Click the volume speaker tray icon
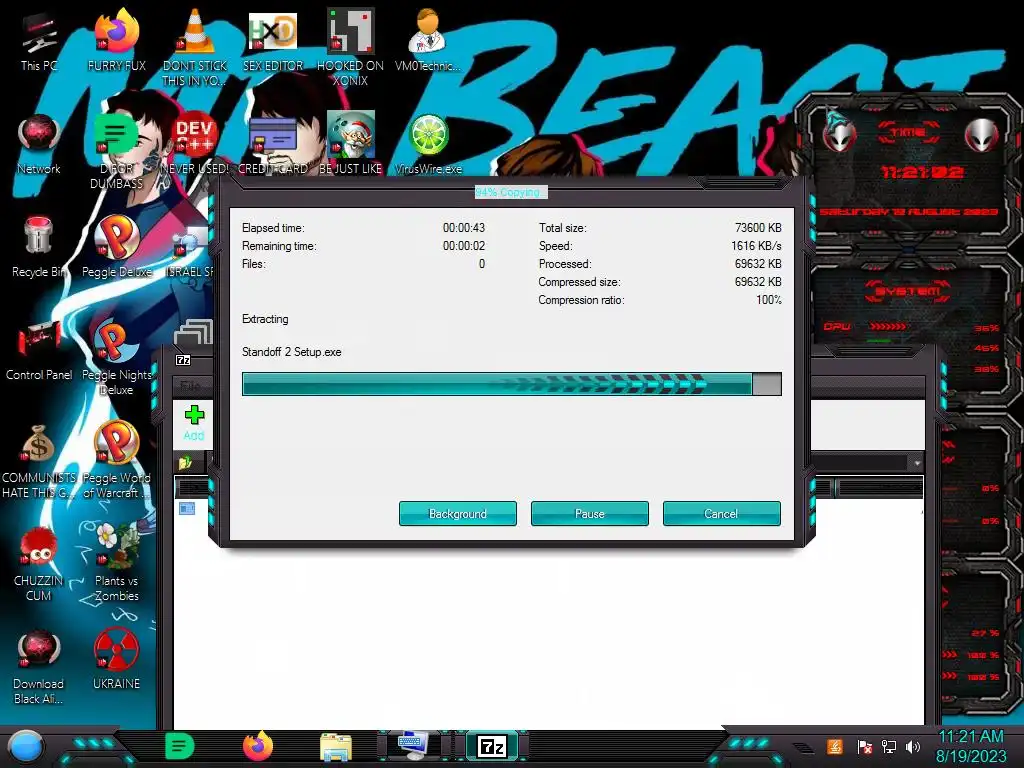This screenshot has width=1024, height=768. click(913, 746)
